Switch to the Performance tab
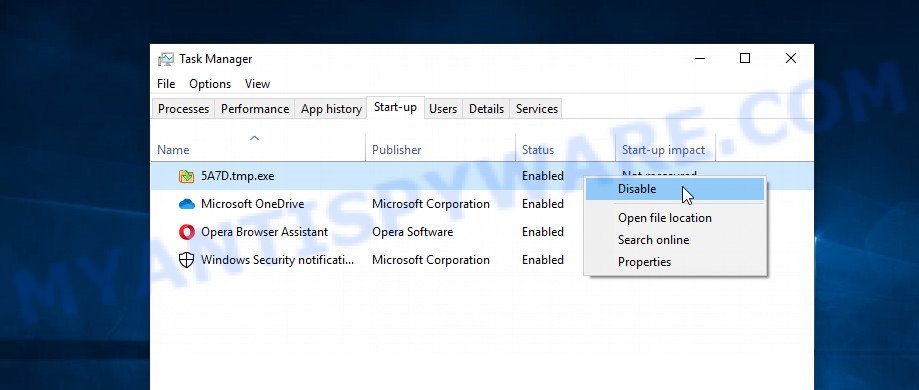The height and width of the screenshot is (390, 919). pos(255,109)
